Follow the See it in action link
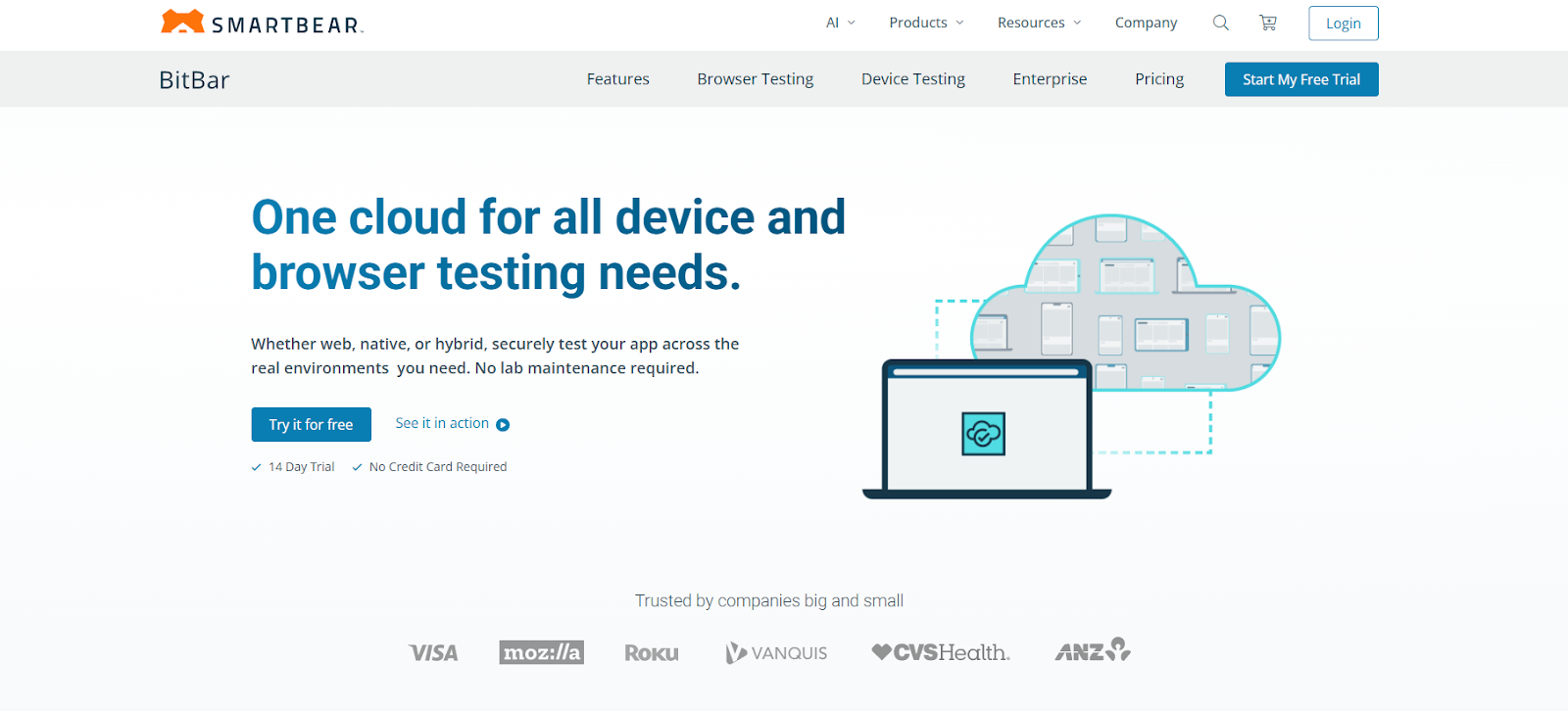This screenshot has width=1568, height=711. tap(442, 423)
